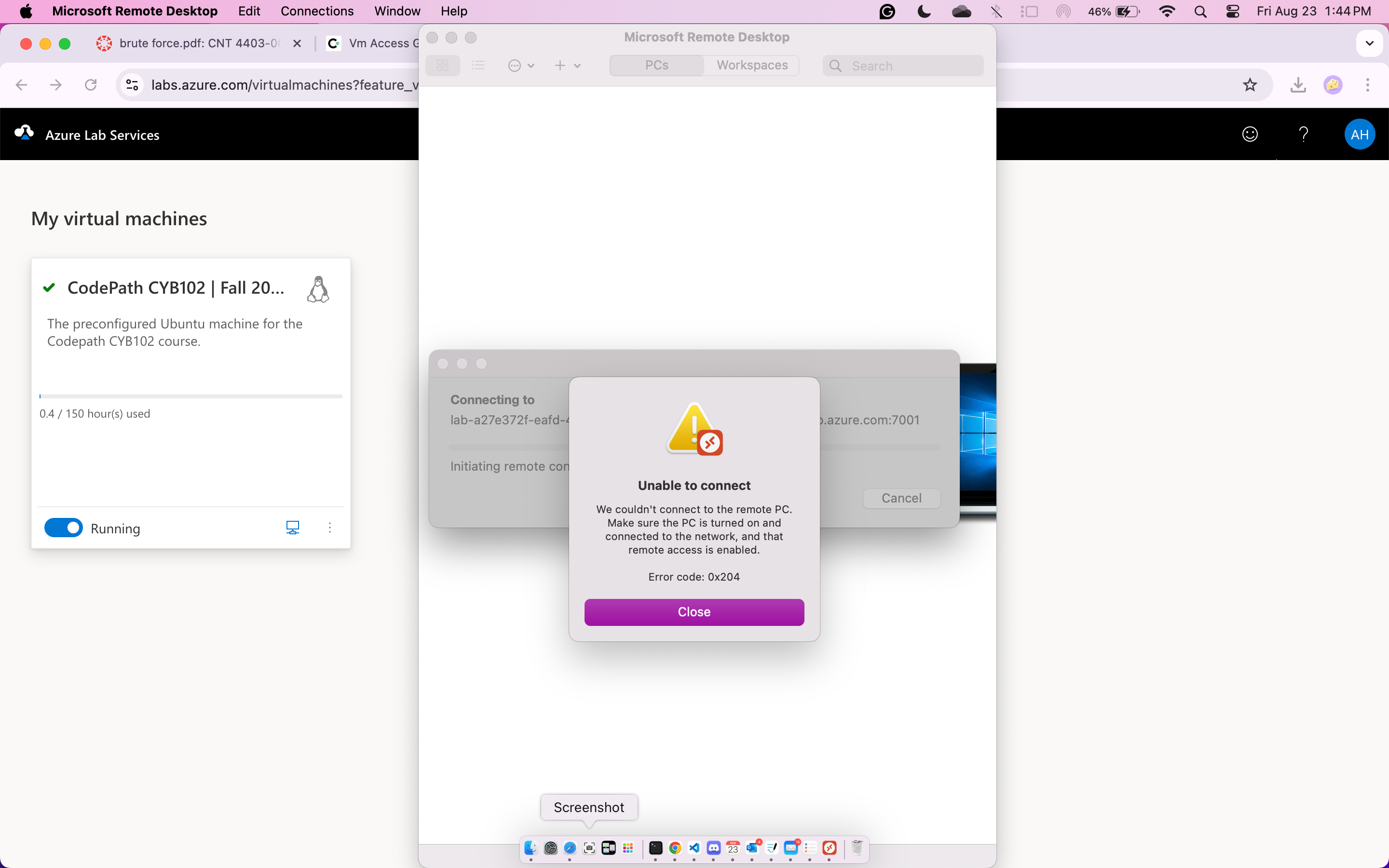Click the monitor icon to connect the VM
The height and width of the screenshot is (868, 1389).
(293, 527)
